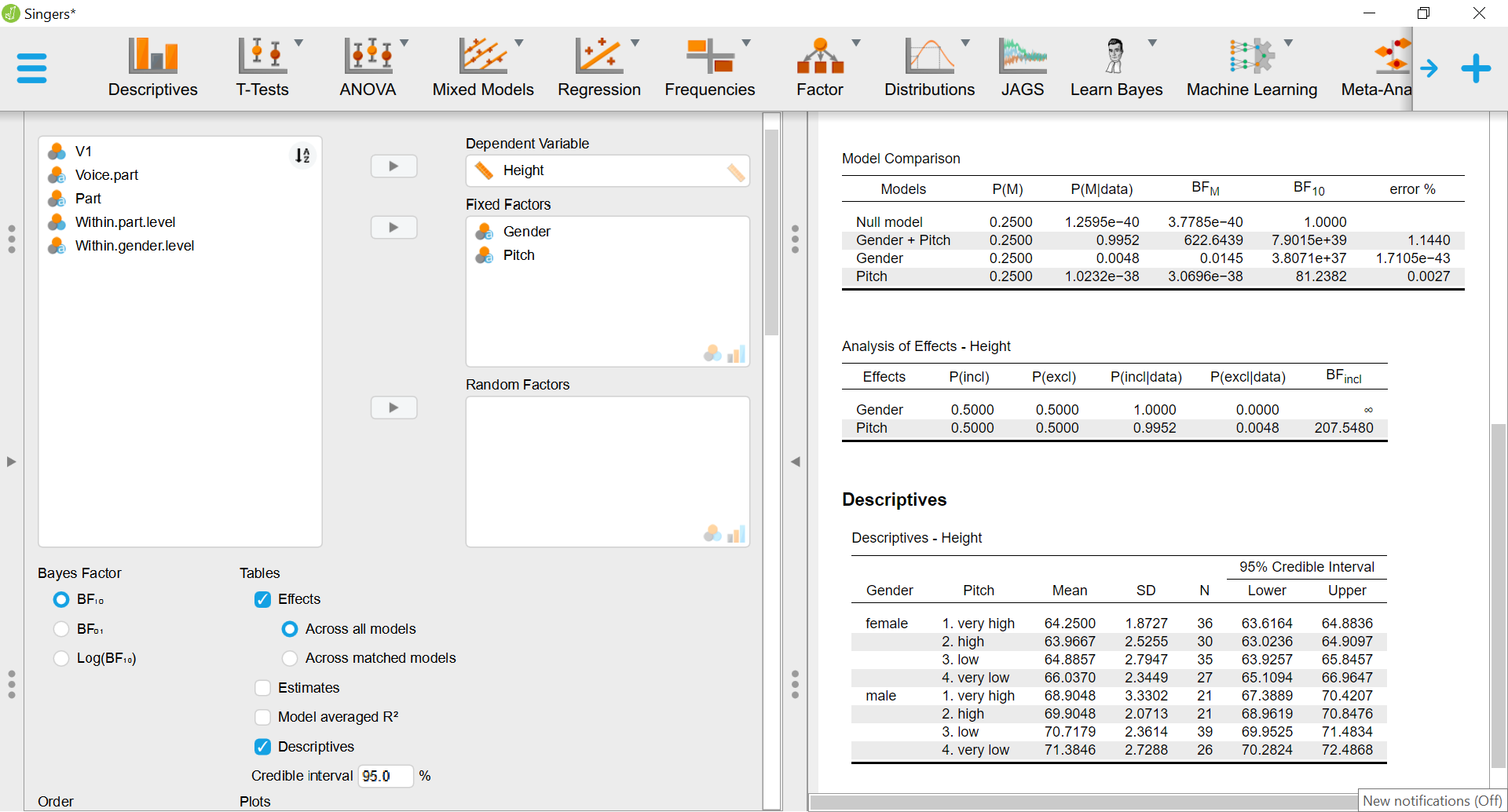Image resolution: width=1508 pixels, height=812 pixels.
Task: Uncheck the Descriptives checkbox
Action: [x=263, y=747]
